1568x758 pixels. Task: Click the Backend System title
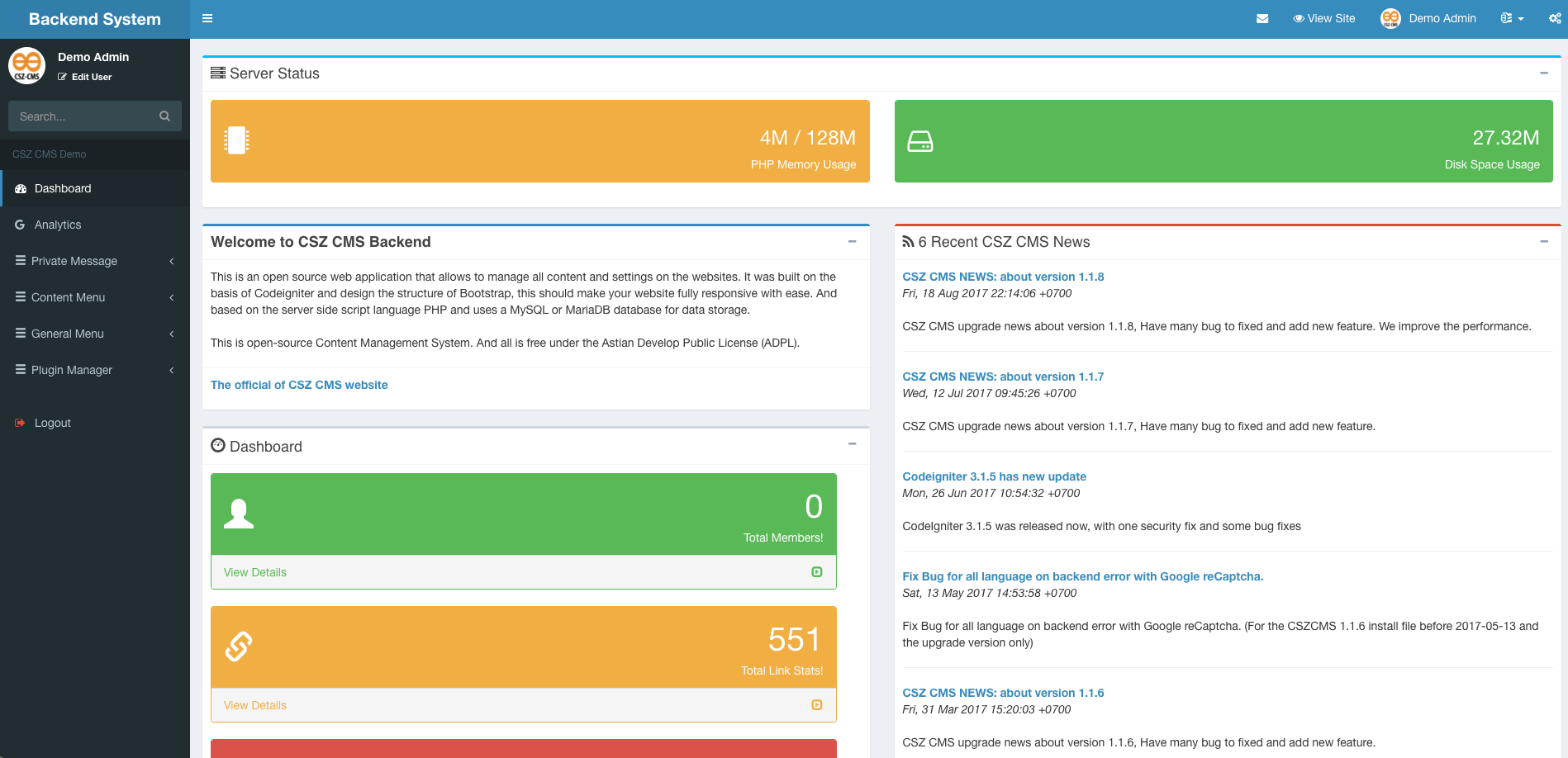click(95, 19)
